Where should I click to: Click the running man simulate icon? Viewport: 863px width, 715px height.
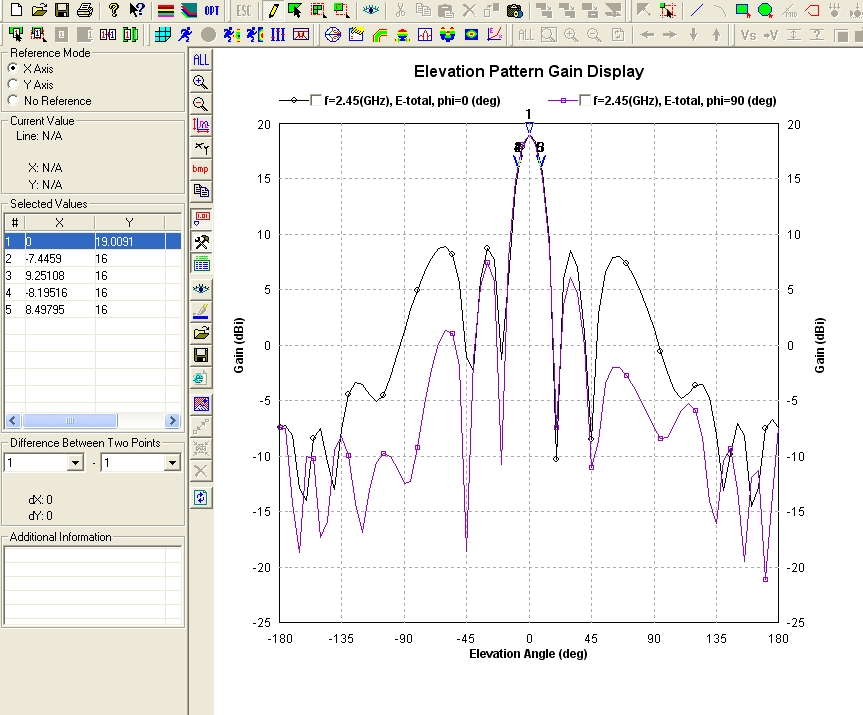click(x=183, y=34)
